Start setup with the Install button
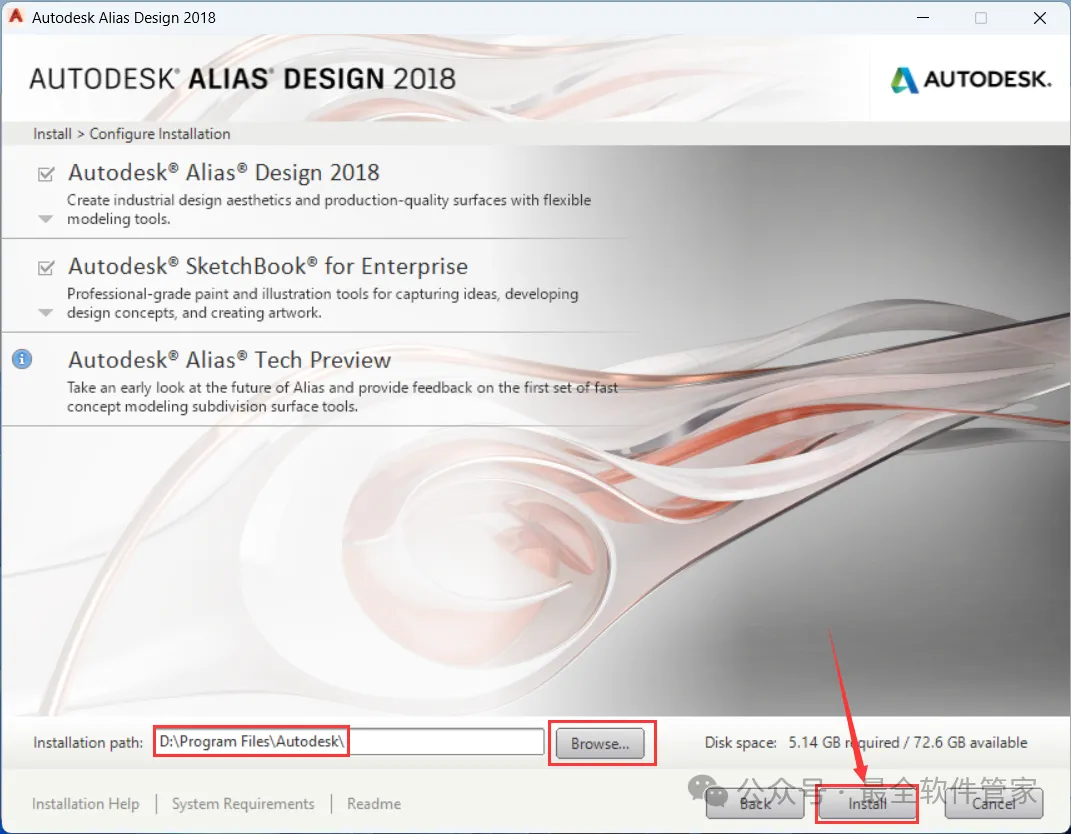 tap(867, 804)
